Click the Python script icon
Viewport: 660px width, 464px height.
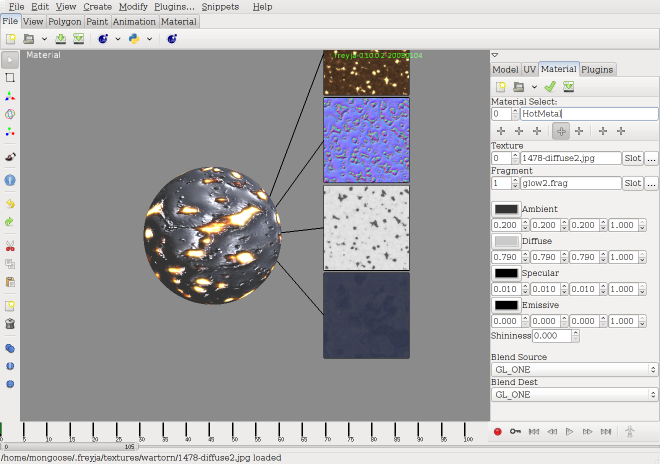pos(134,39)
